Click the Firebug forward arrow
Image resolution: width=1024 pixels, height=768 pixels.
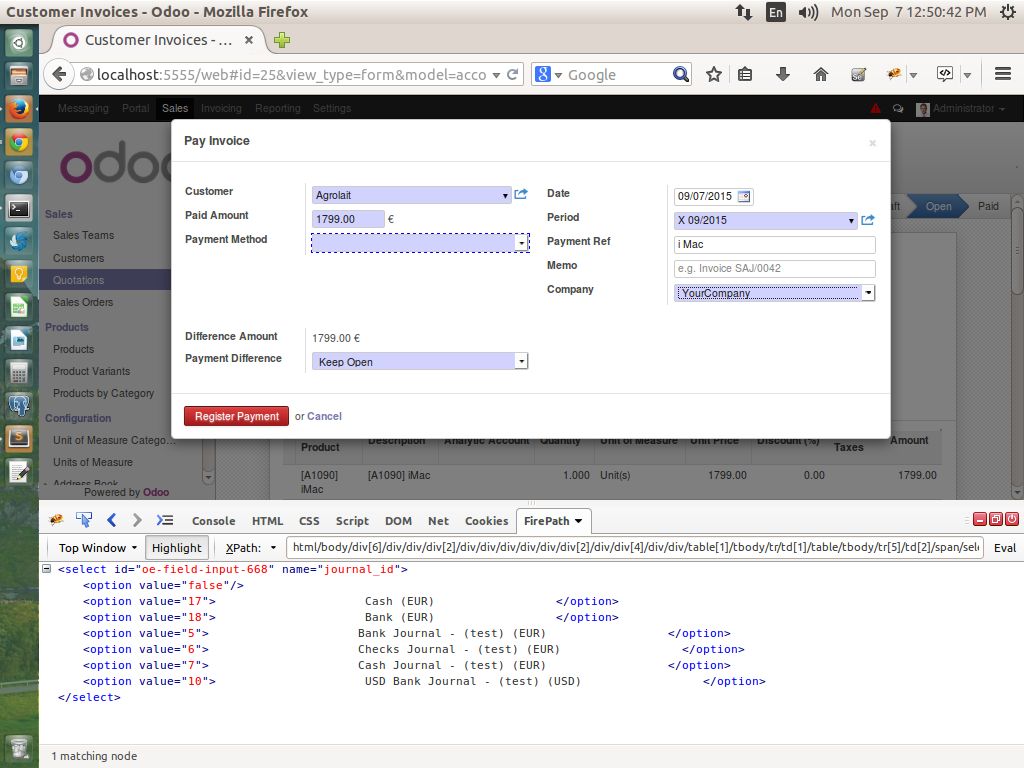[136, 520]
